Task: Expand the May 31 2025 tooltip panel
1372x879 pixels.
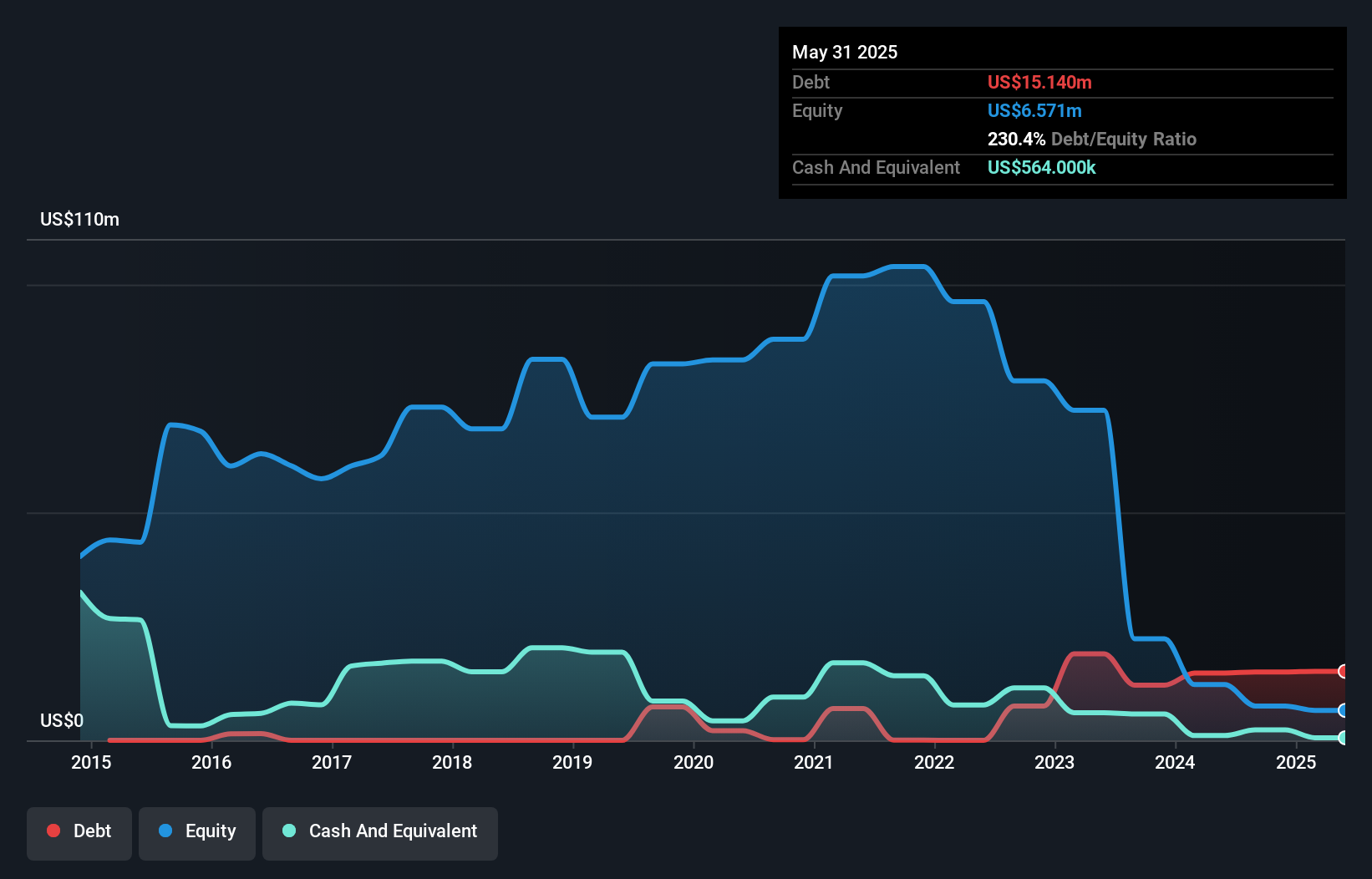Action: tap(845, 52)
